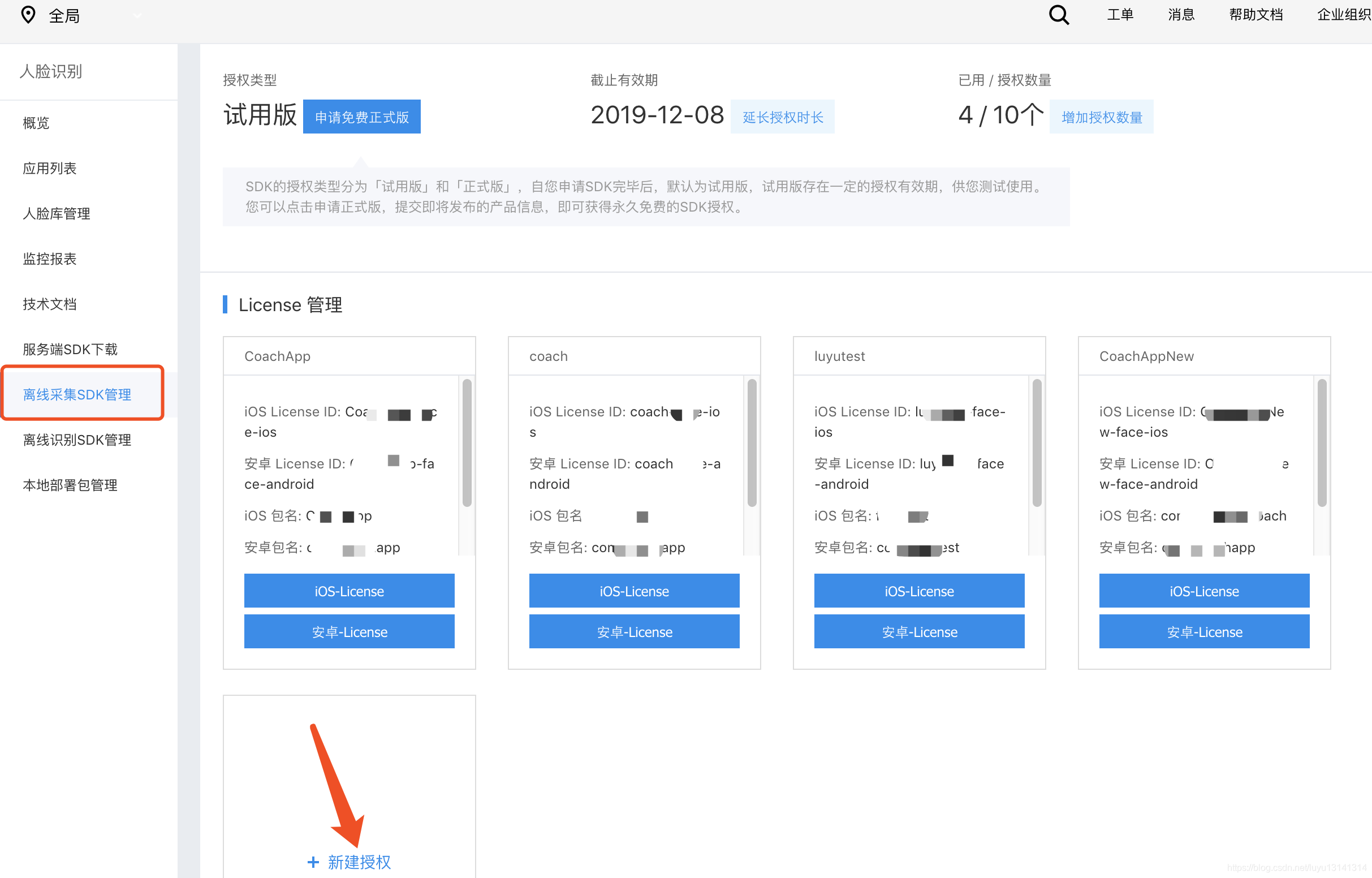Click 延长授权时长 button
Viewport: 1372px width, 878px height.
(782, 117)
